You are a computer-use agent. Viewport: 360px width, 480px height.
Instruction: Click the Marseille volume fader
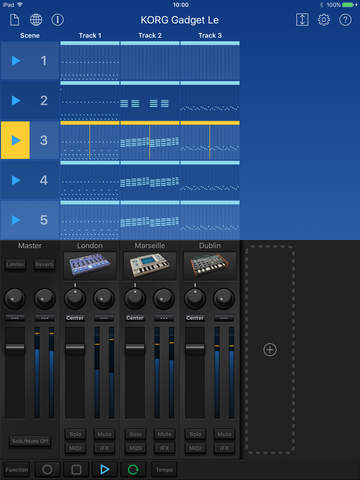click(x=135, y=347)
